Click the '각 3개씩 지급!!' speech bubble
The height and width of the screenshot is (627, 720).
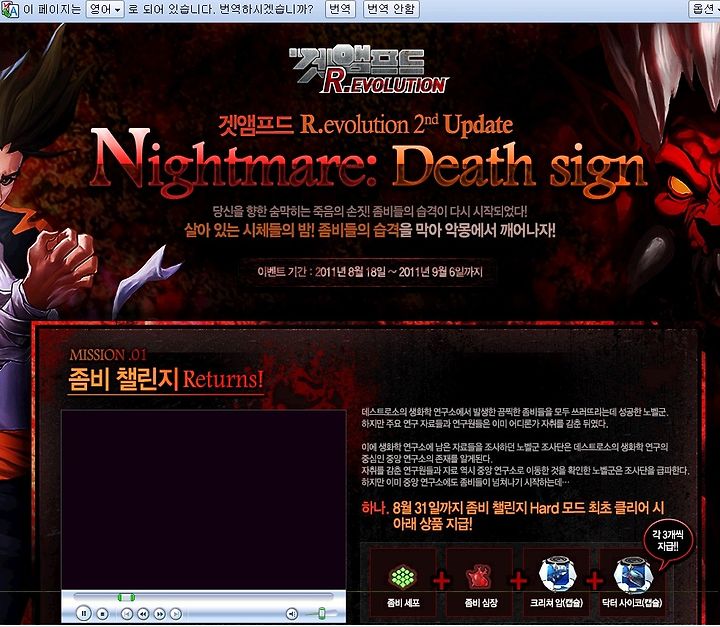tap(667, 540)
